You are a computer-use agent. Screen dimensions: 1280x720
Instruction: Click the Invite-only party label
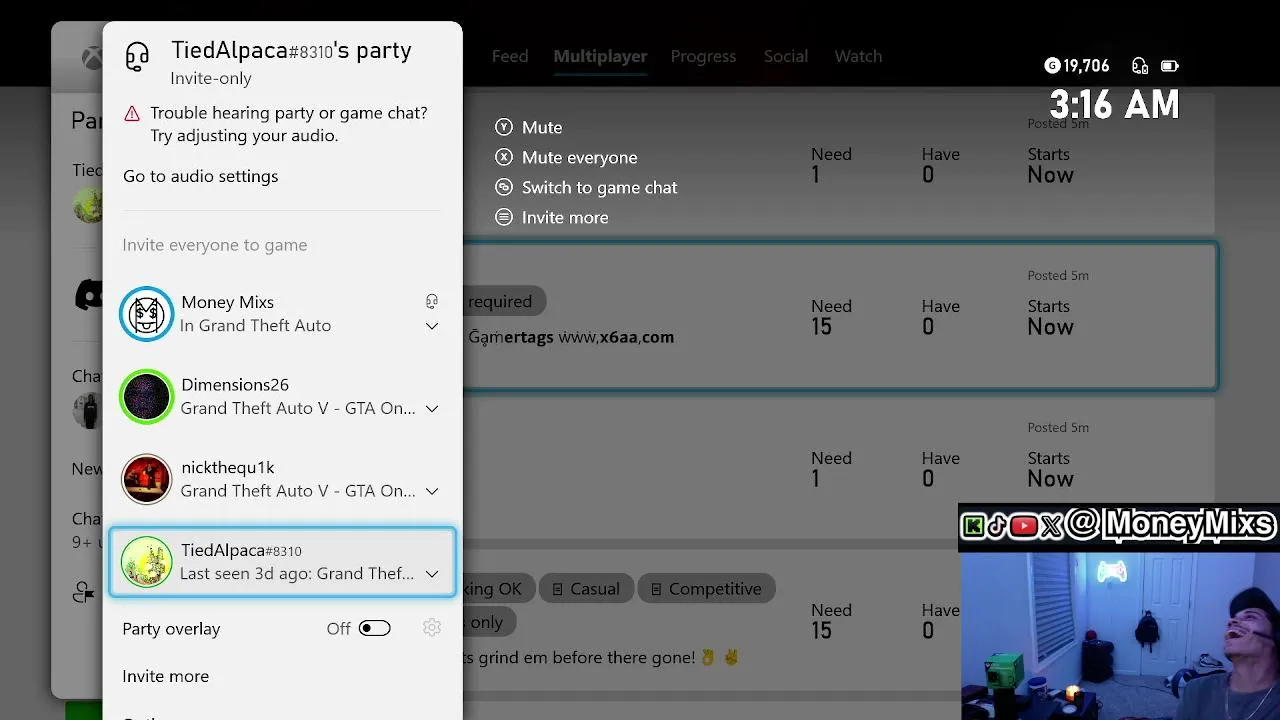click(x=211, y=78)
